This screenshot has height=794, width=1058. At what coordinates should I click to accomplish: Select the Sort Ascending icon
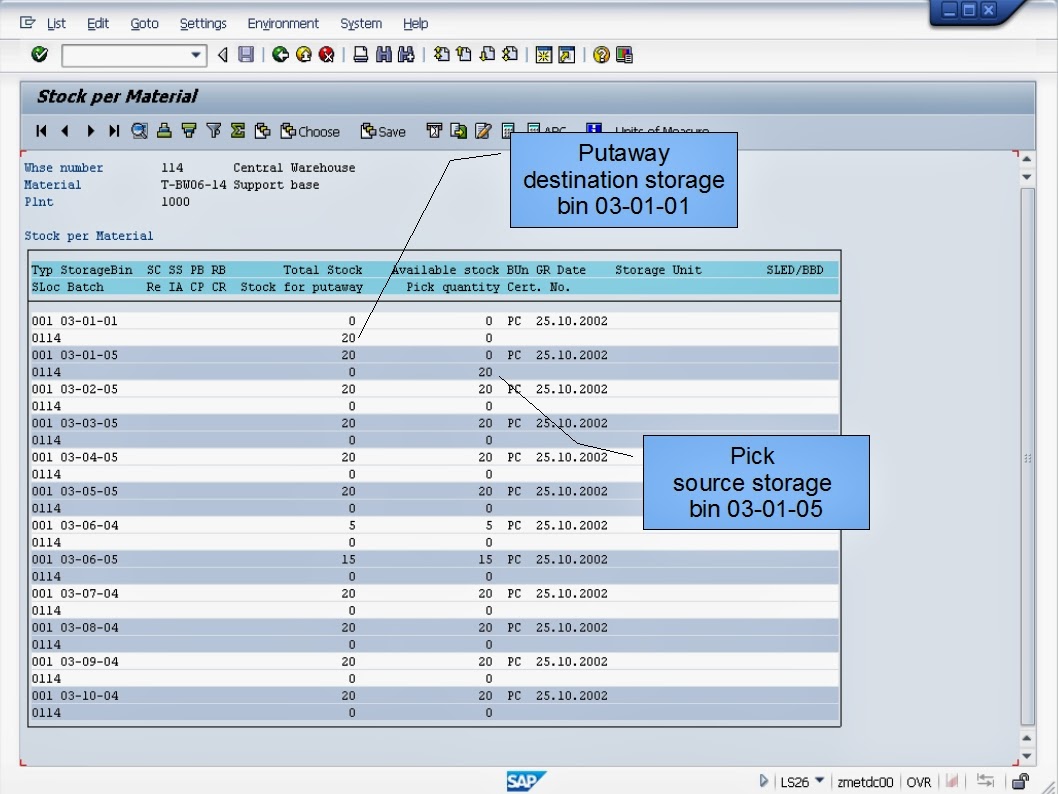[163, 130]
